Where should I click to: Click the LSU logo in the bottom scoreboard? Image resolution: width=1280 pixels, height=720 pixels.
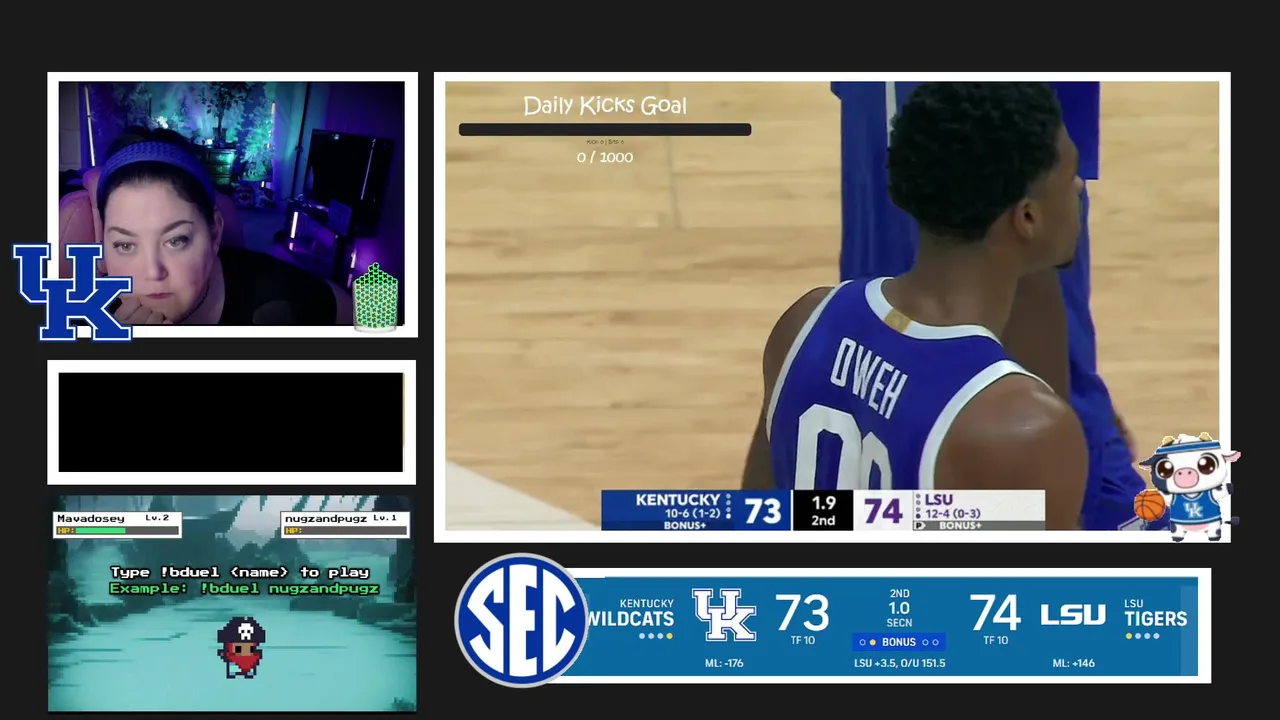(x=1073, y=615)
